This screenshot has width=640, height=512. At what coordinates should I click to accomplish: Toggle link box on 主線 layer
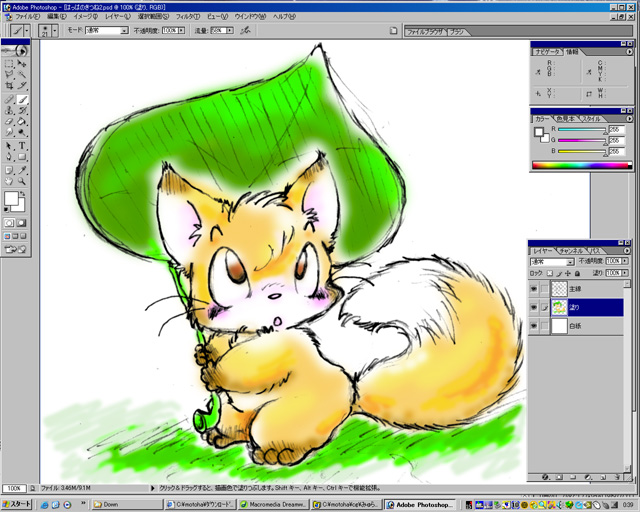[x=544, y=289]
